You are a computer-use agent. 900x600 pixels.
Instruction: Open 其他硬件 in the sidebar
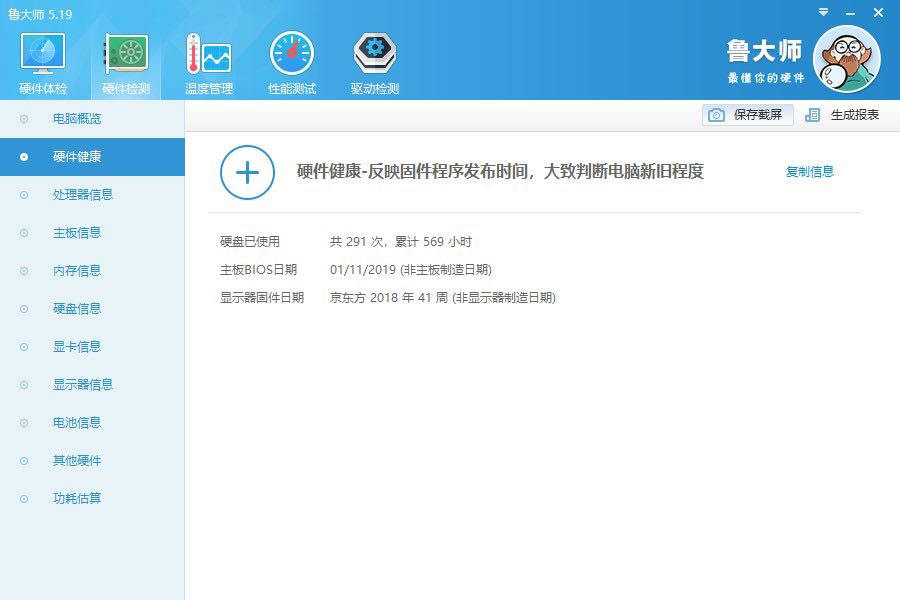(x=92, y=460)
